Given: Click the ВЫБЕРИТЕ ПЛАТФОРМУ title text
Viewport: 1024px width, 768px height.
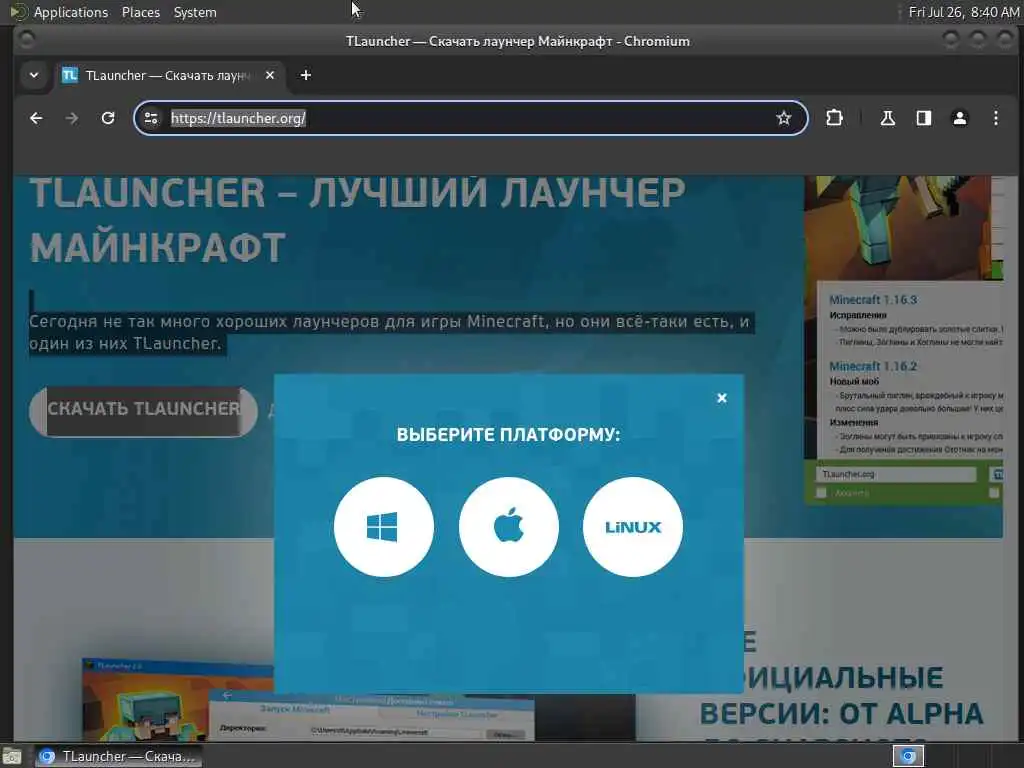Looking at the screenshot, I should tap(508, 435).
